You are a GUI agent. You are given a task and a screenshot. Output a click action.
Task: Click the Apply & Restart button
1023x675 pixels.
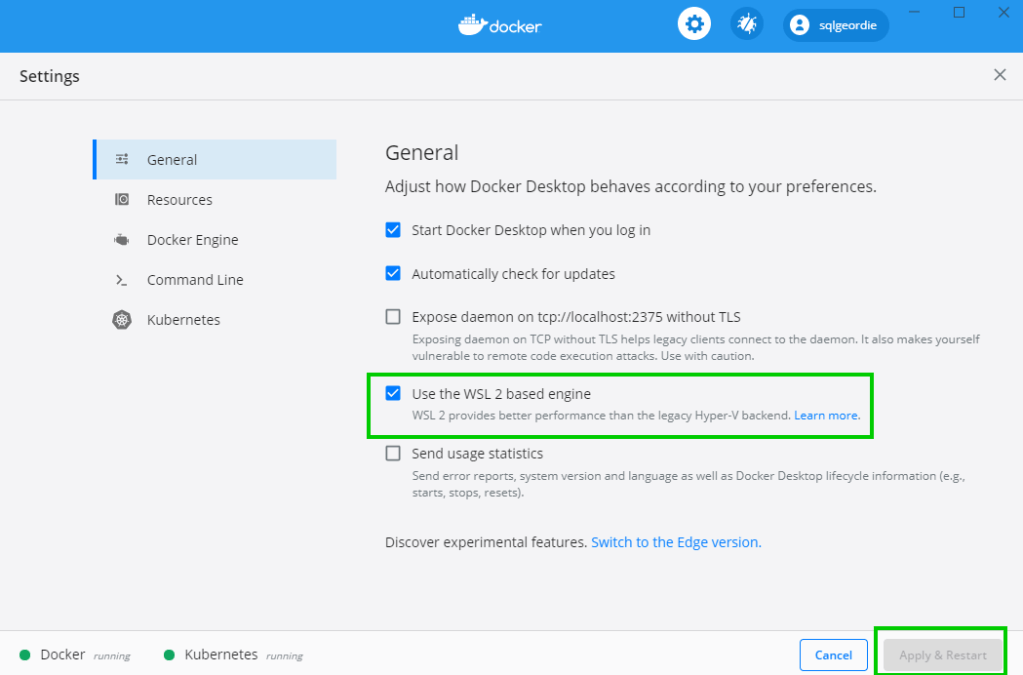coord(942,655)
